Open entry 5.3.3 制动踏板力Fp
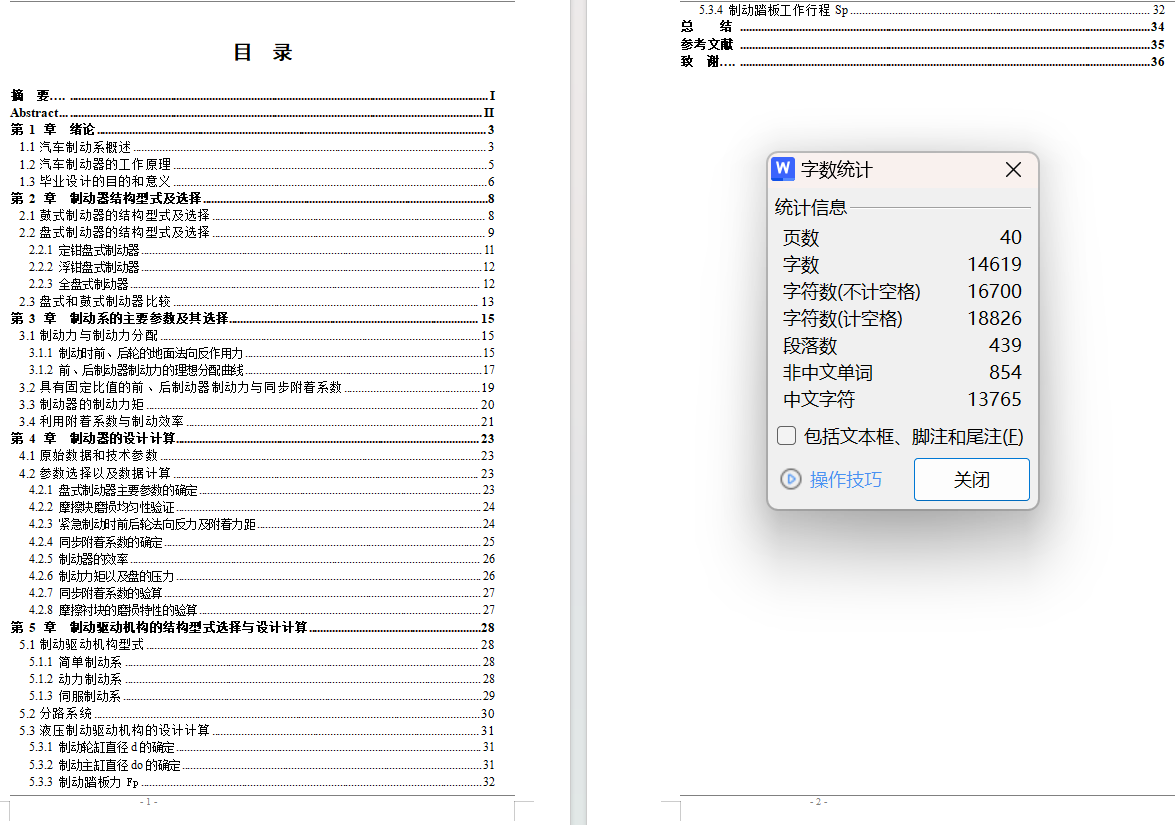The height and width of the screenshot is (825, 1175). [262, 782]
